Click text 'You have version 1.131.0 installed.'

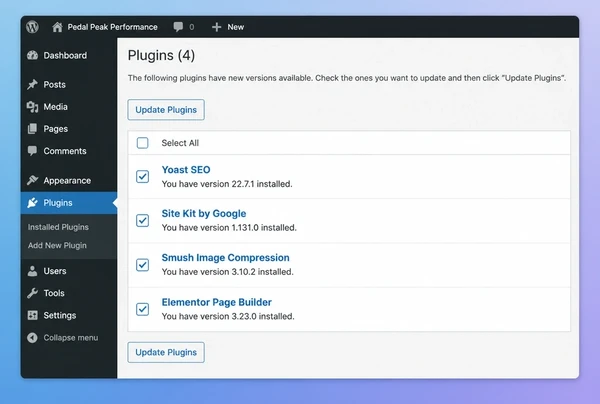[229, 228]
